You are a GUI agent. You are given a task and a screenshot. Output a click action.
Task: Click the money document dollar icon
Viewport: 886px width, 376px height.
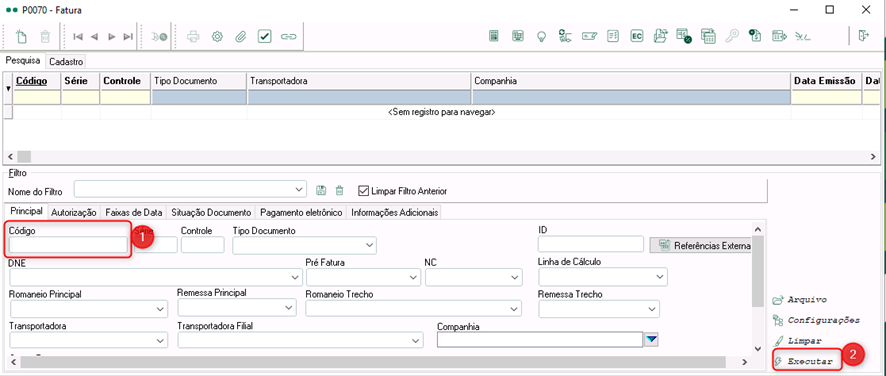point(755,36)
